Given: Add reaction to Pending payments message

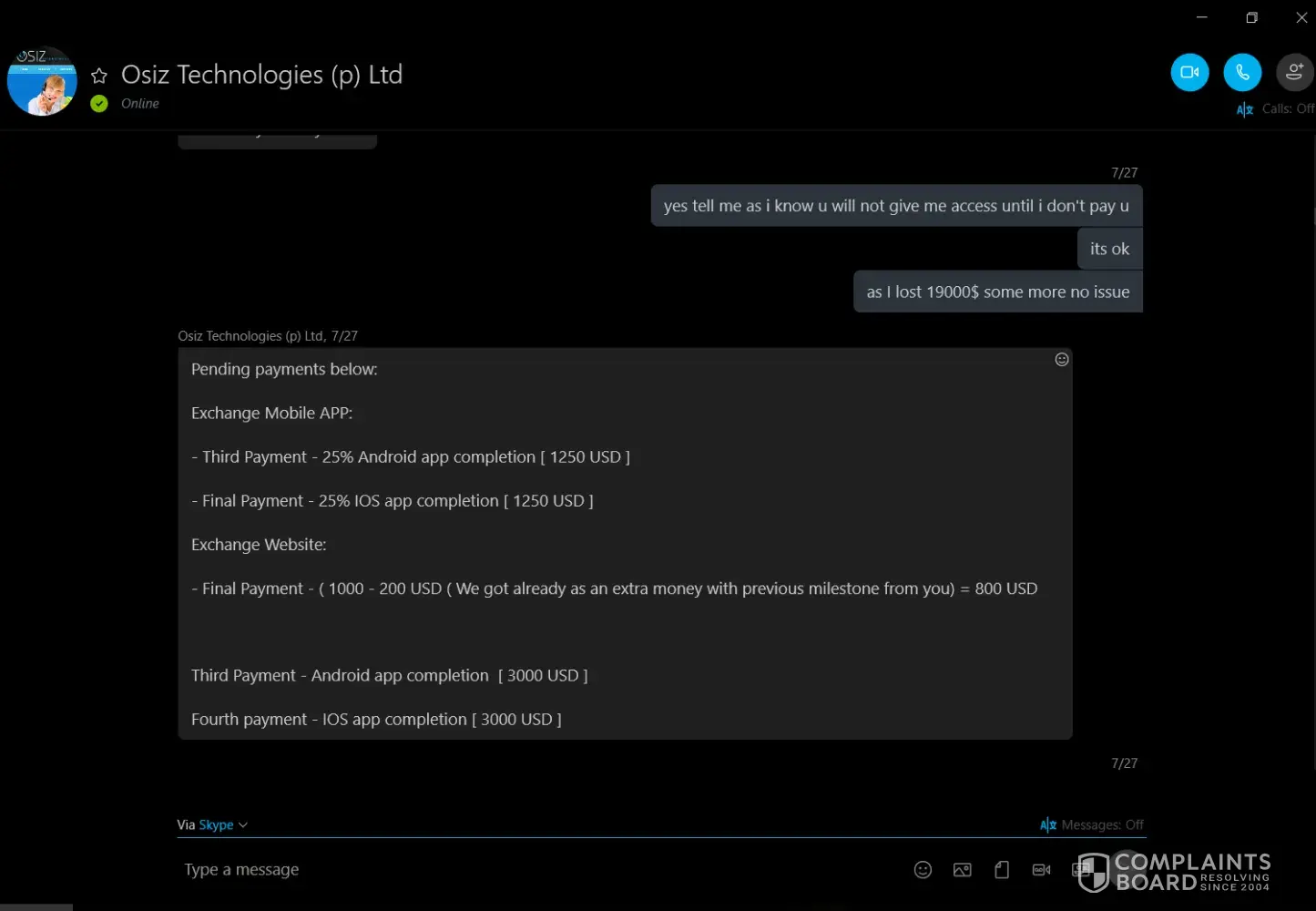Looking at the screenshot, I should pos(1062,360).
